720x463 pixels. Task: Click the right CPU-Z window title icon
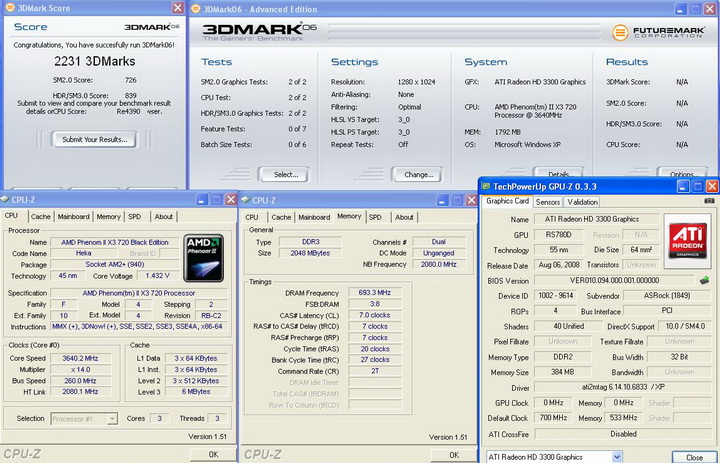[245, 200]
